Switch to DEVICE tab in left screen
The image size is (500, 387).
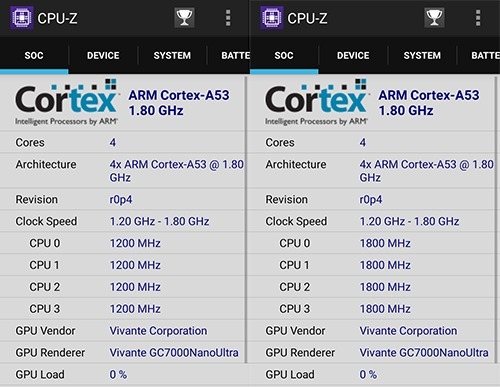pos(103,55)
